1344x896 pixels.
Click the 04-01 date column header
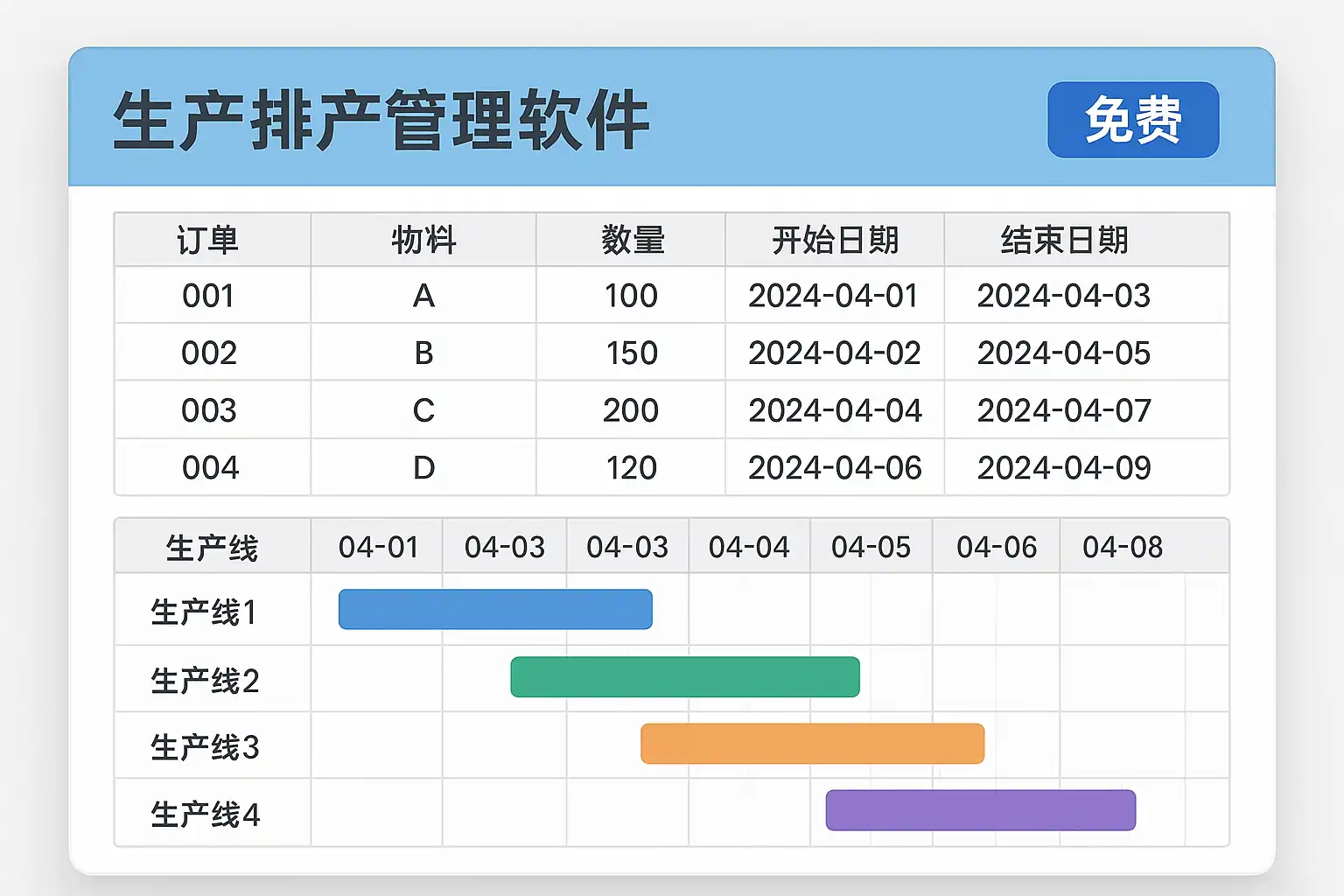click(378, 548)
